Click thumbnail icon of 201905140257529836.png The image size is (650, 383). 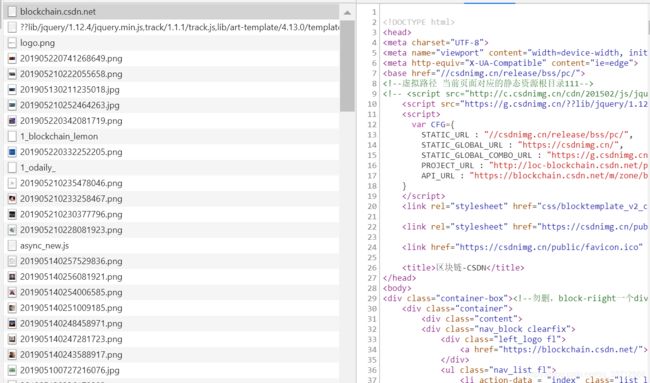coord(12,261)
